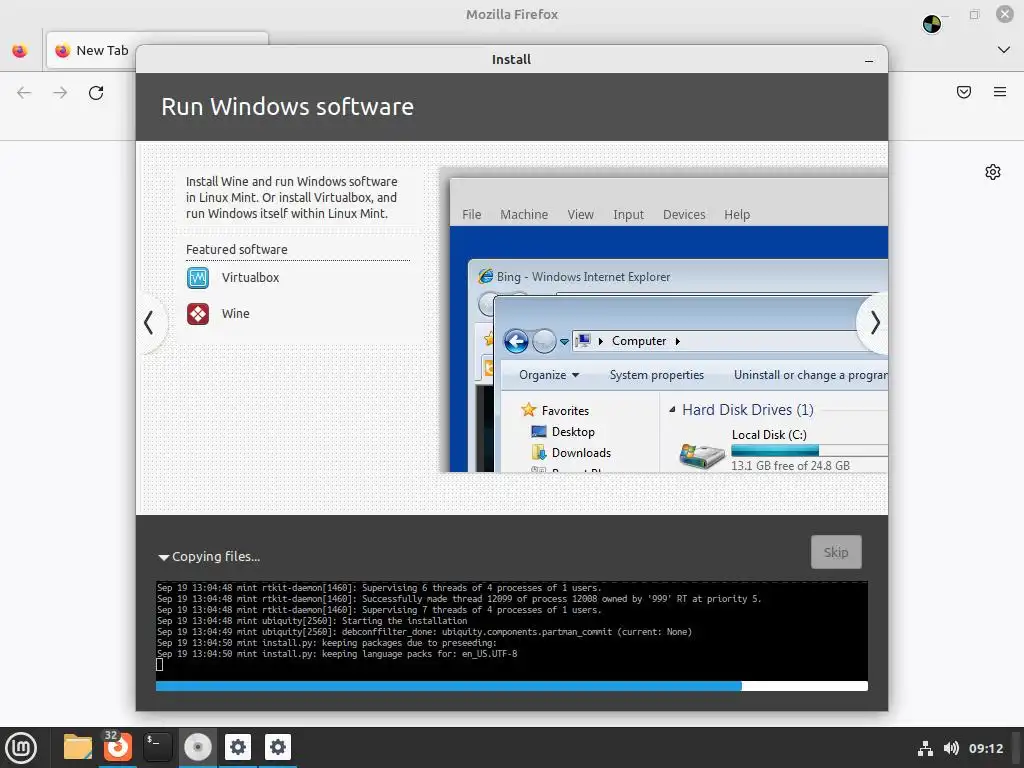Click inside the installer log terminal
This screenshot has width=1024, height=768.
[x=511, y=630]
